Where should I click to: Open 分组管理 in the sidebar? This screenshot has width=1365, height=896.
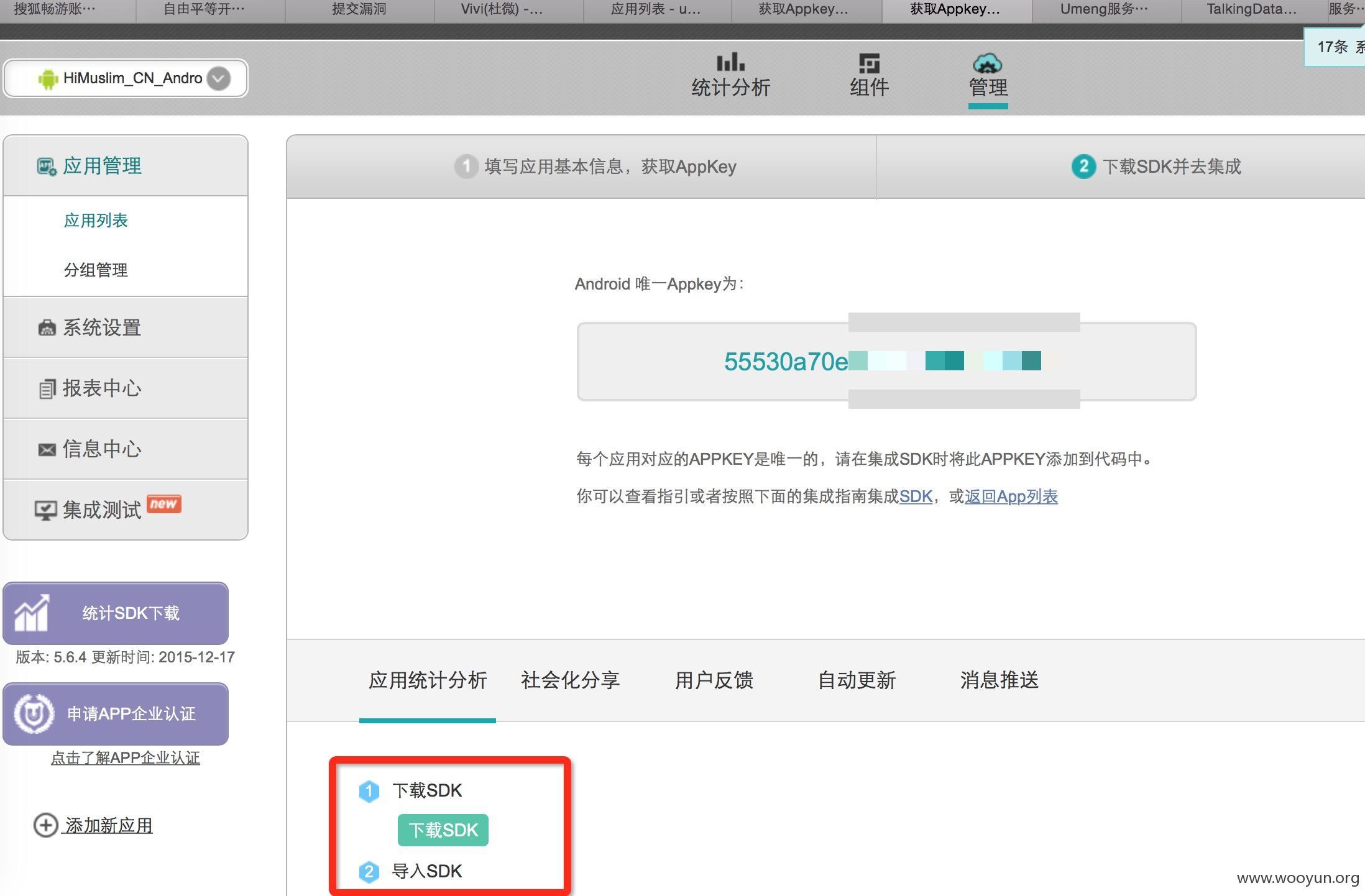96,270
